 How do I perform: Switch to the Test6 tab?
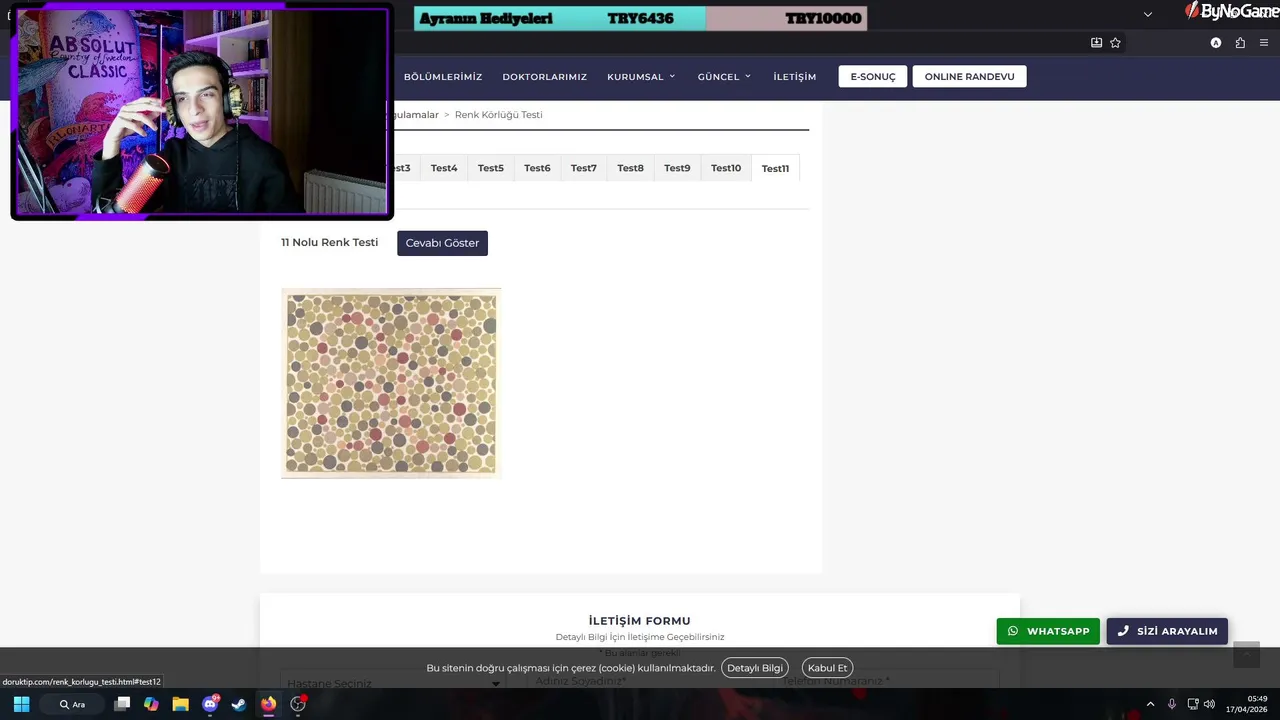pyautogui.click(x=537, y=168)
